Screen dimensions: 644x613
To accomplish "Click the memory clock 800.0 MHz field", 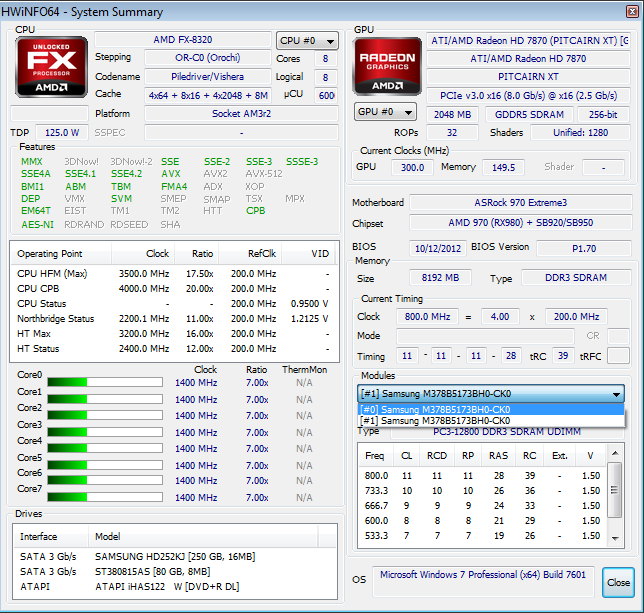I will [427, 317].
